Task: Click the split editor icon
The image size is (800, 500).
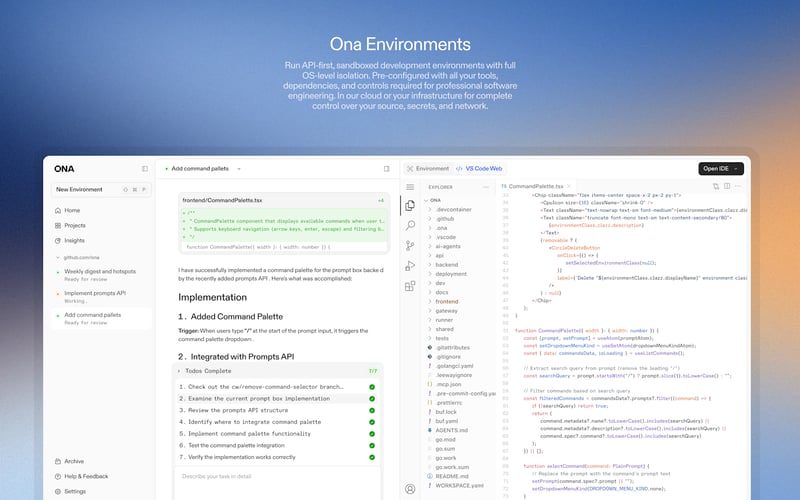Action: [727, 186]
